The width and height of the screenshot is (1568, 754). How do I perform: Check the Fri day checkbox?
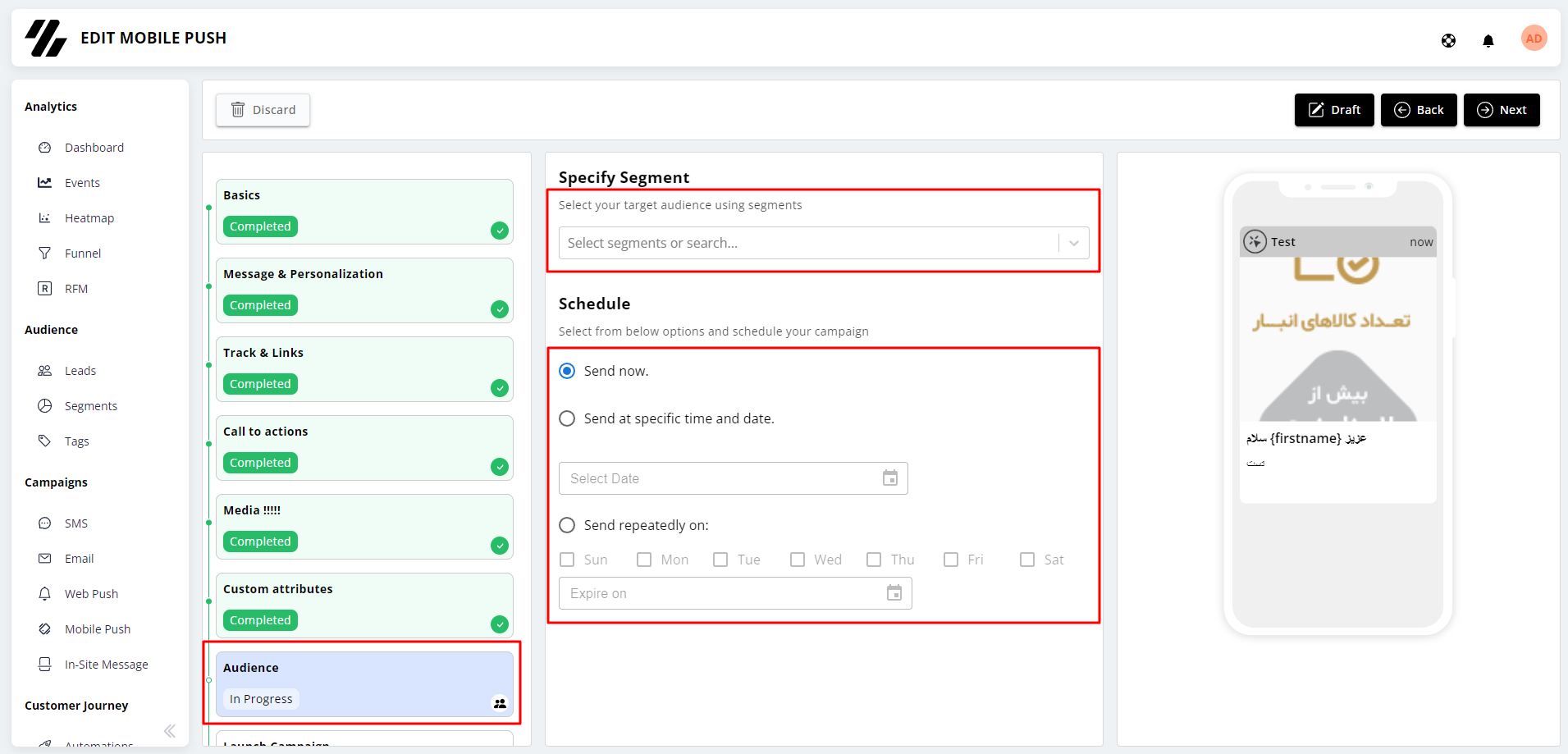click(x=951, y=560)
